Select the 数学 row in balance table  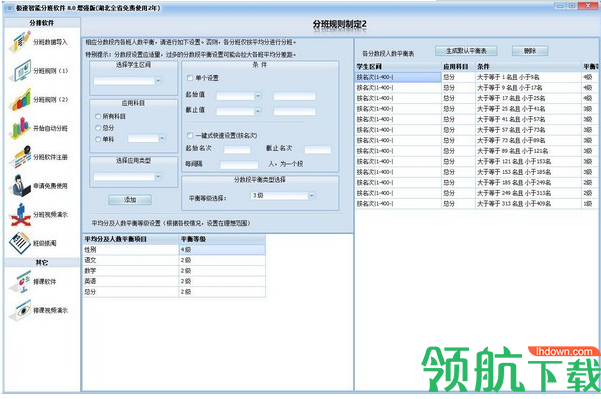174,271
